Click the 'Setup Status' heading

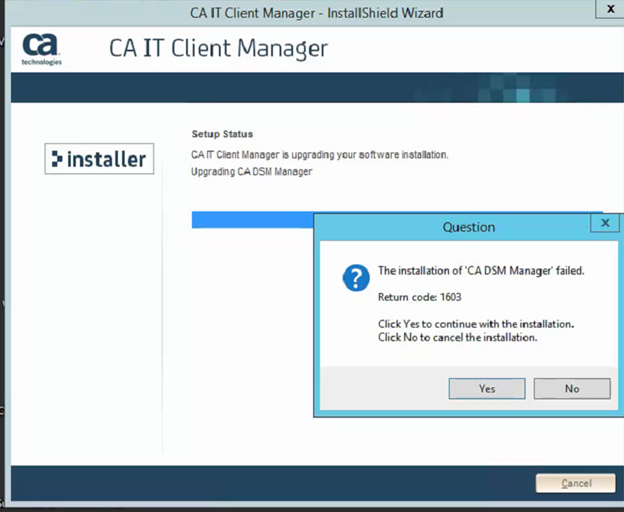point(222,134)
